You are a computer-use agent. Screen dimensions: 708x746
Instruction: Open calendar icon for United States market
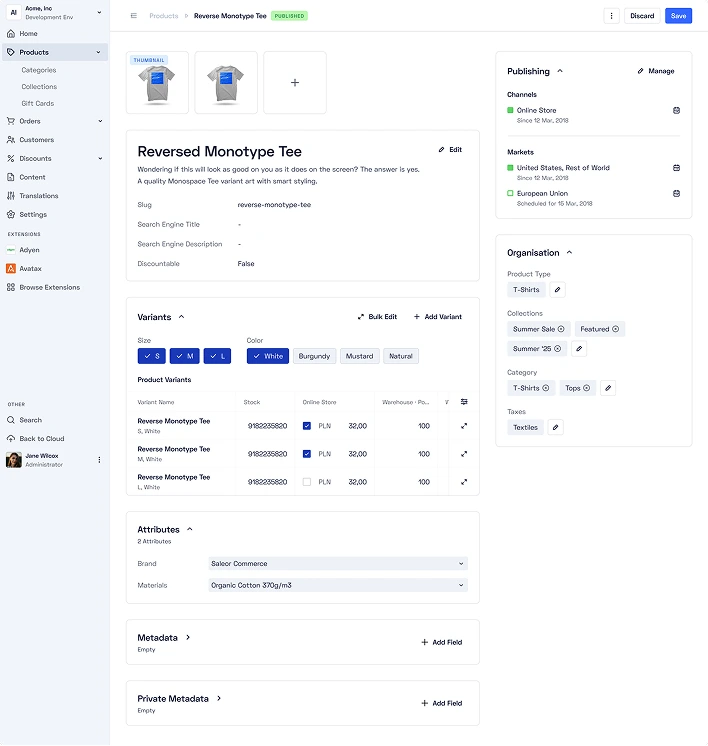676,168
